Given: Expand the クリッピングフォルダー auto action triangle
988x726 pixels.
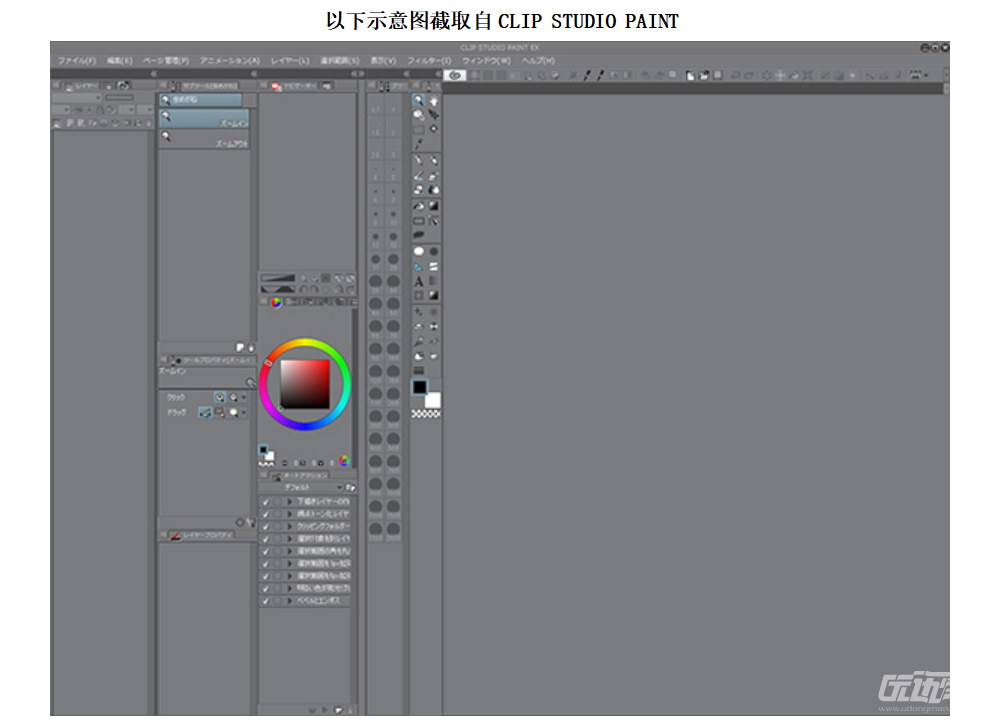Looking at the screenshot, I should [x=290, y=527].
